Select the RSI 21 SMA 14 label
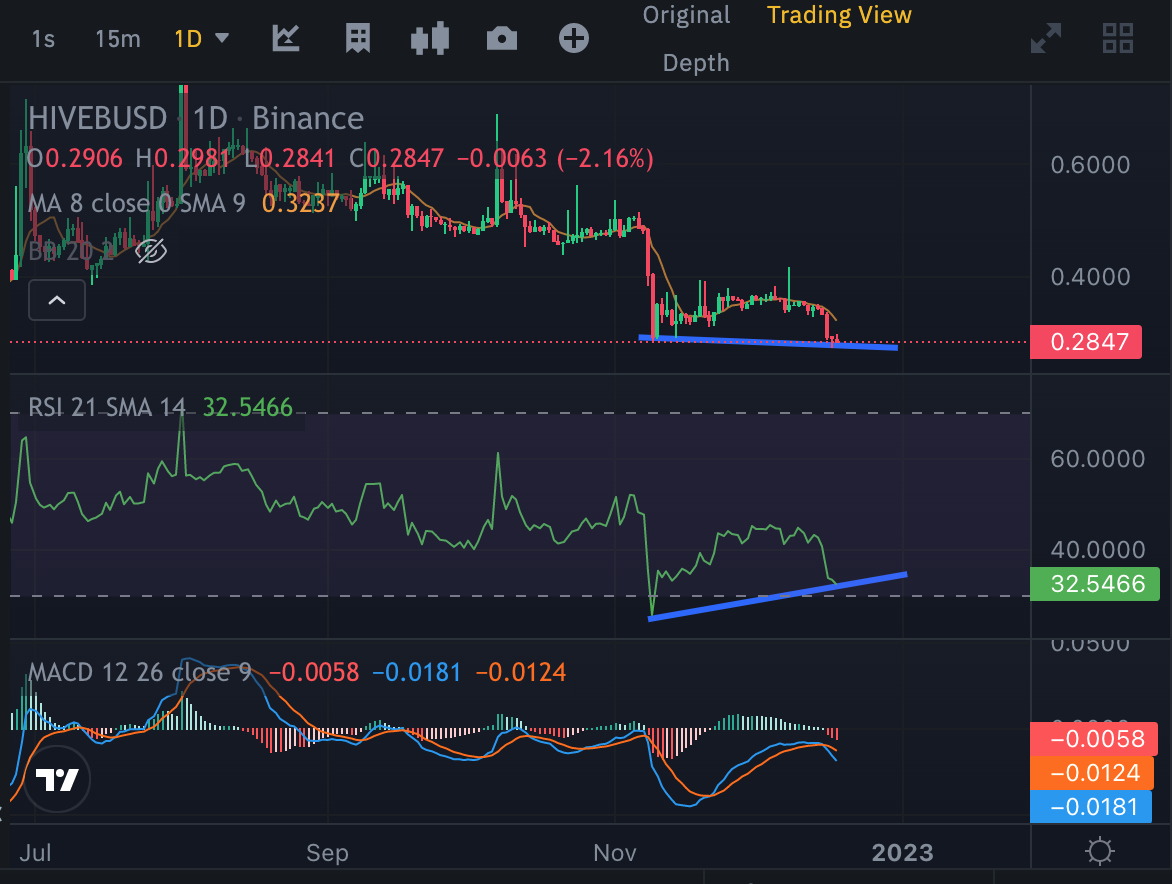The image size is (1172, 884). pos(107,407)
